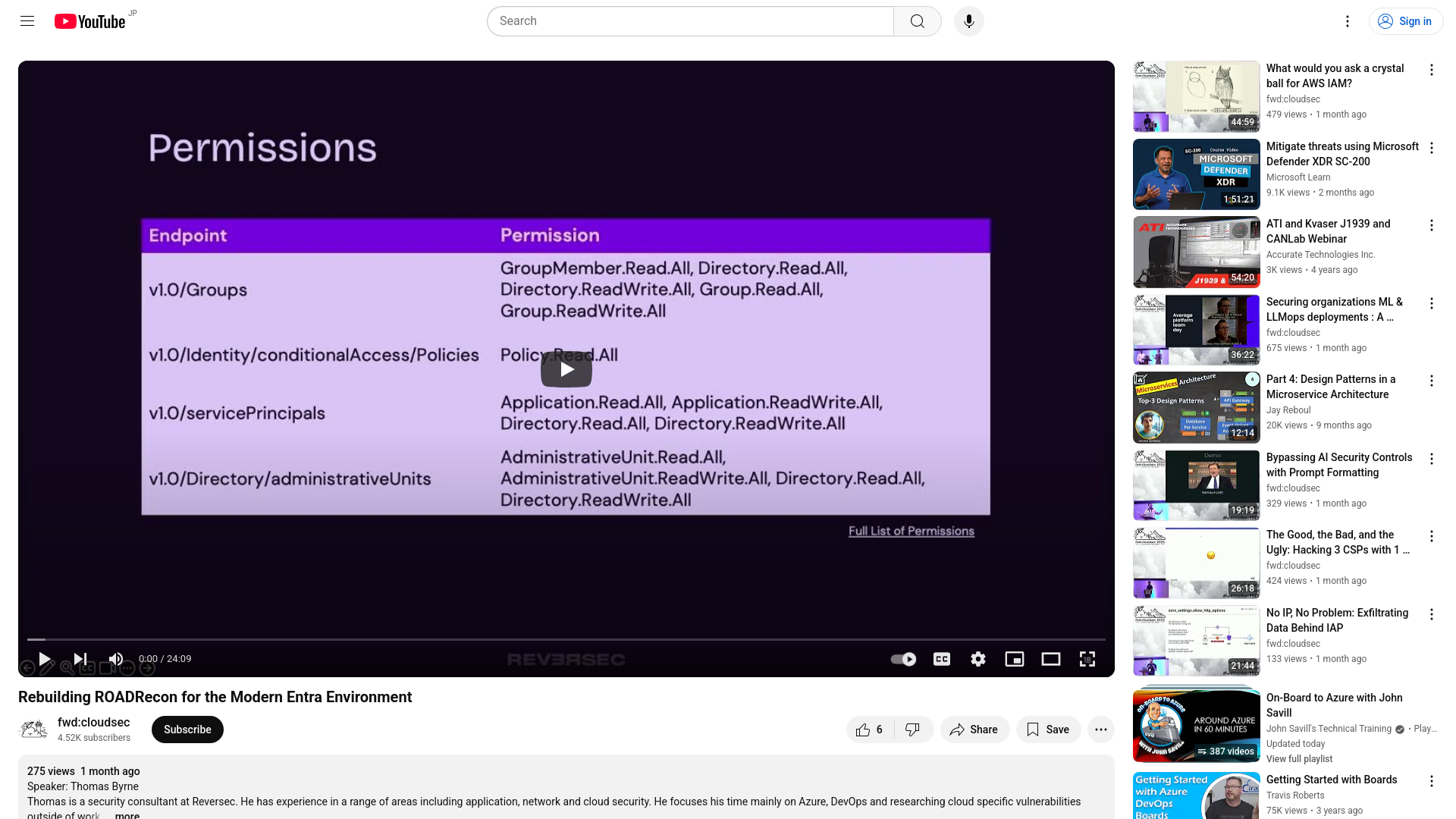Open Accurate Technologies Inc. channel name

[1320, 255]
